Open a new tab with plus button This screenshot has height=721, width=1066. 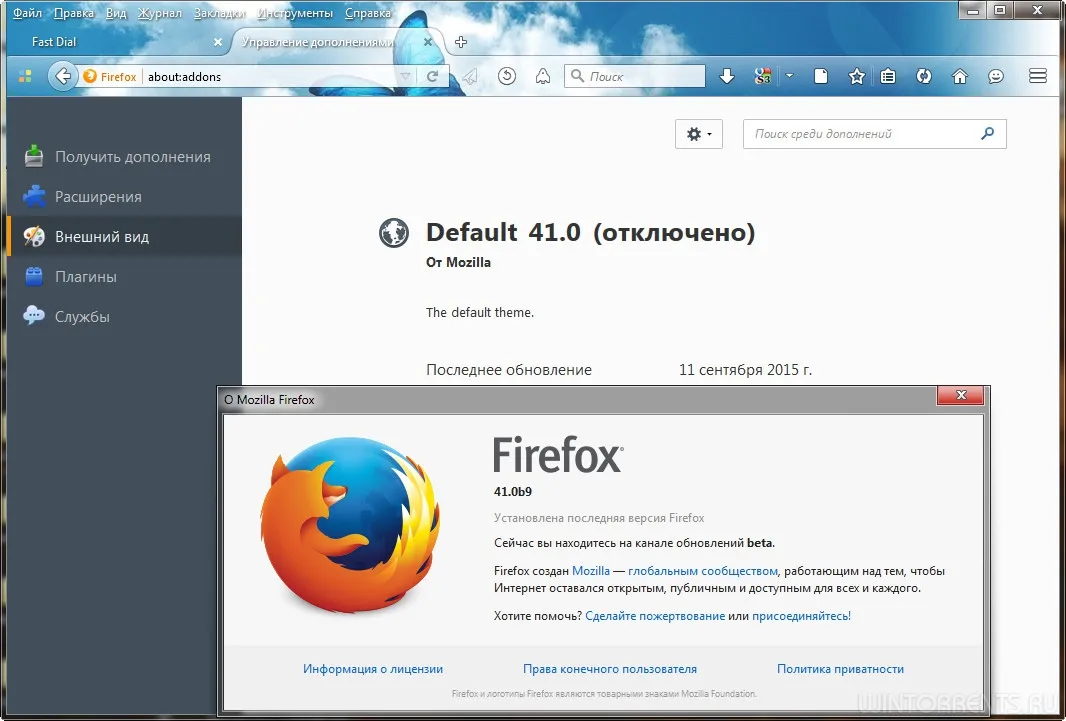point(461,42)
